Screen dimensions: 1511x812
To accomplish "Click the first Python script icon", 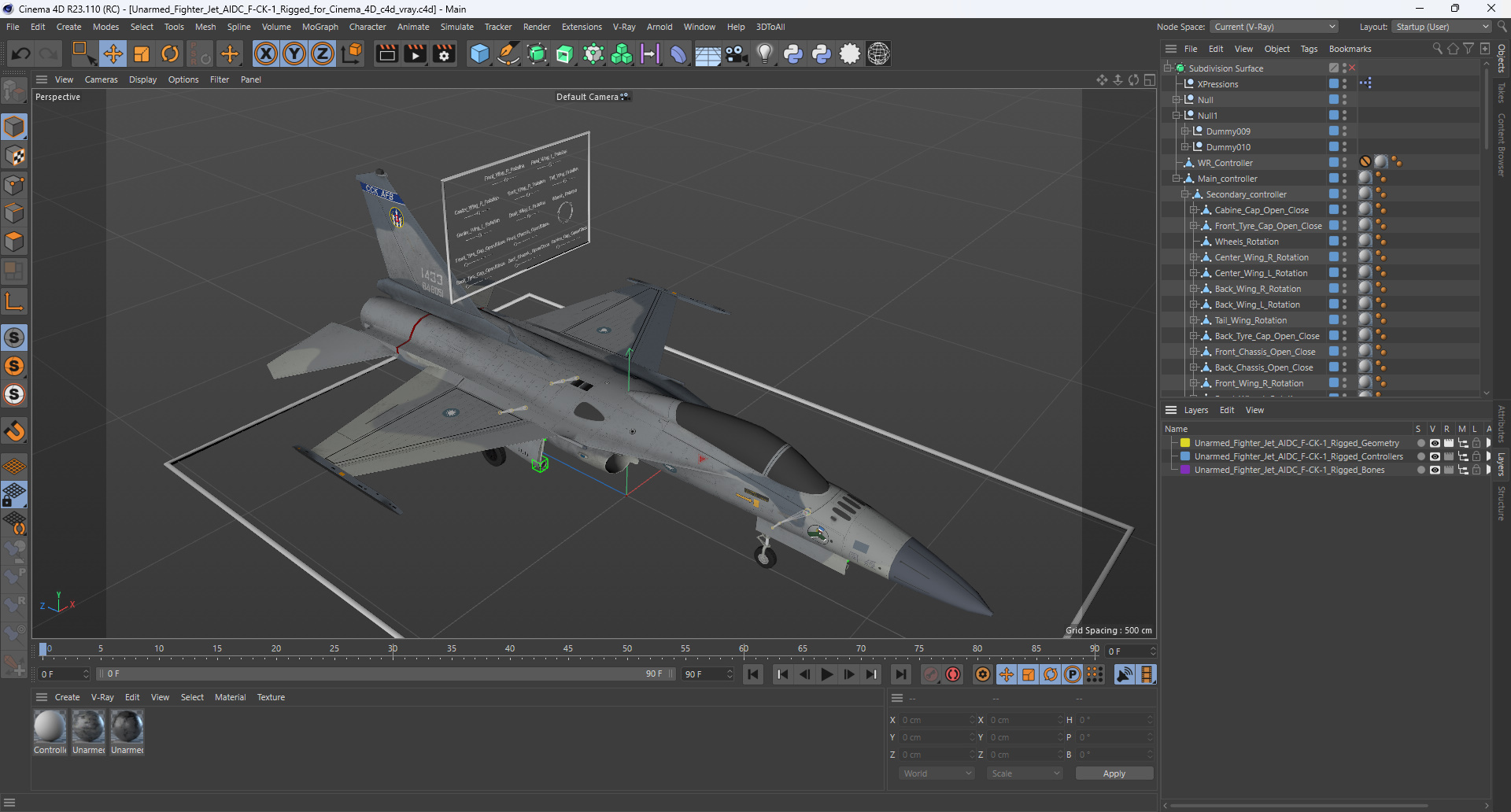I will [x=793, y=54].
